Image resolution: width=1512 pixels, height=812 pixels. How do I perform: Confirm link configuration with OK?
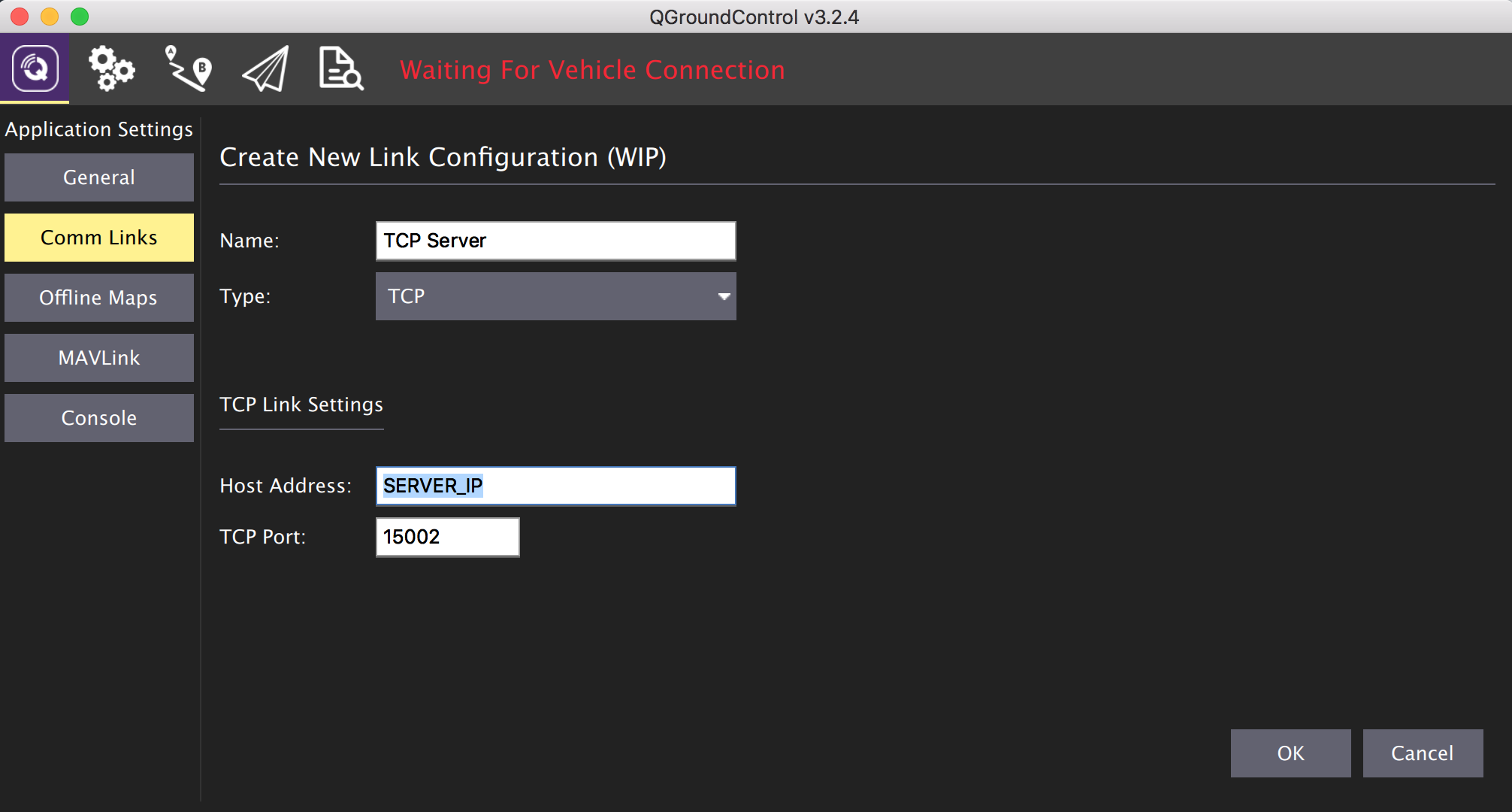pyautogui.click(x=1291, y=753)
